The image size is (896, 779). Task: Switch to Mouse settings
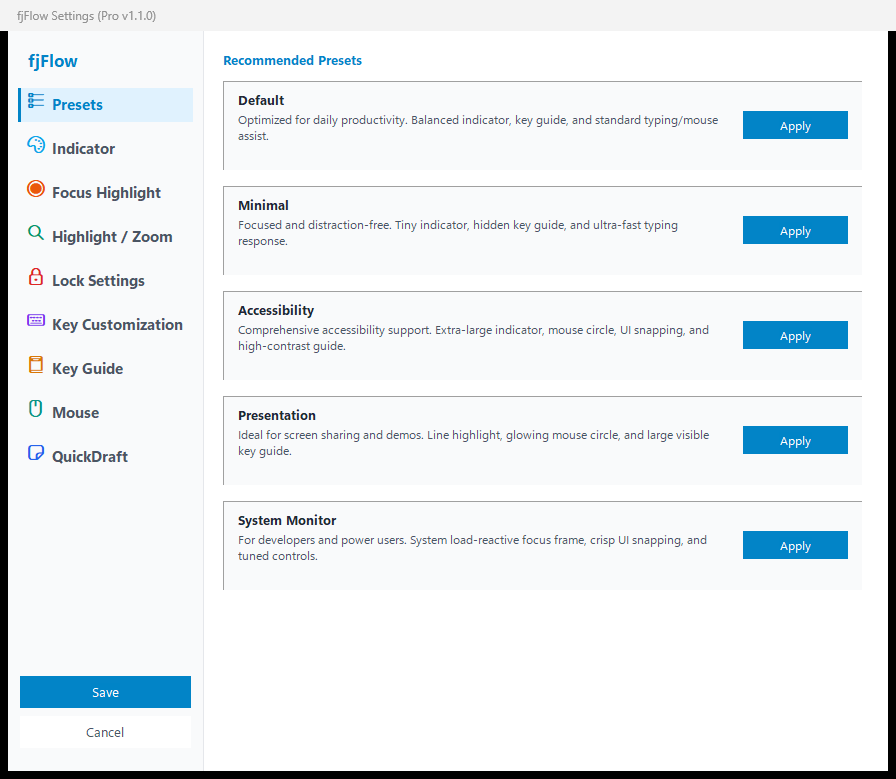(106, 413)
